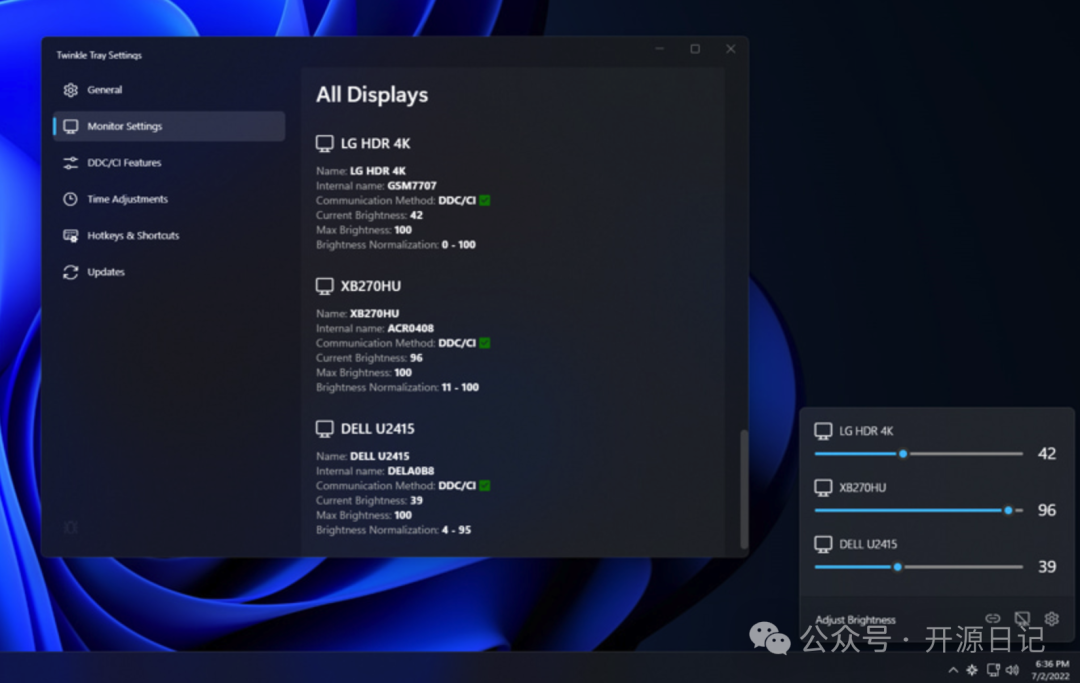Click the volume speaker icon in taskbar
Viewport: 1080px width, 683px height.
pyautogui.click(x=1012, y=670)
